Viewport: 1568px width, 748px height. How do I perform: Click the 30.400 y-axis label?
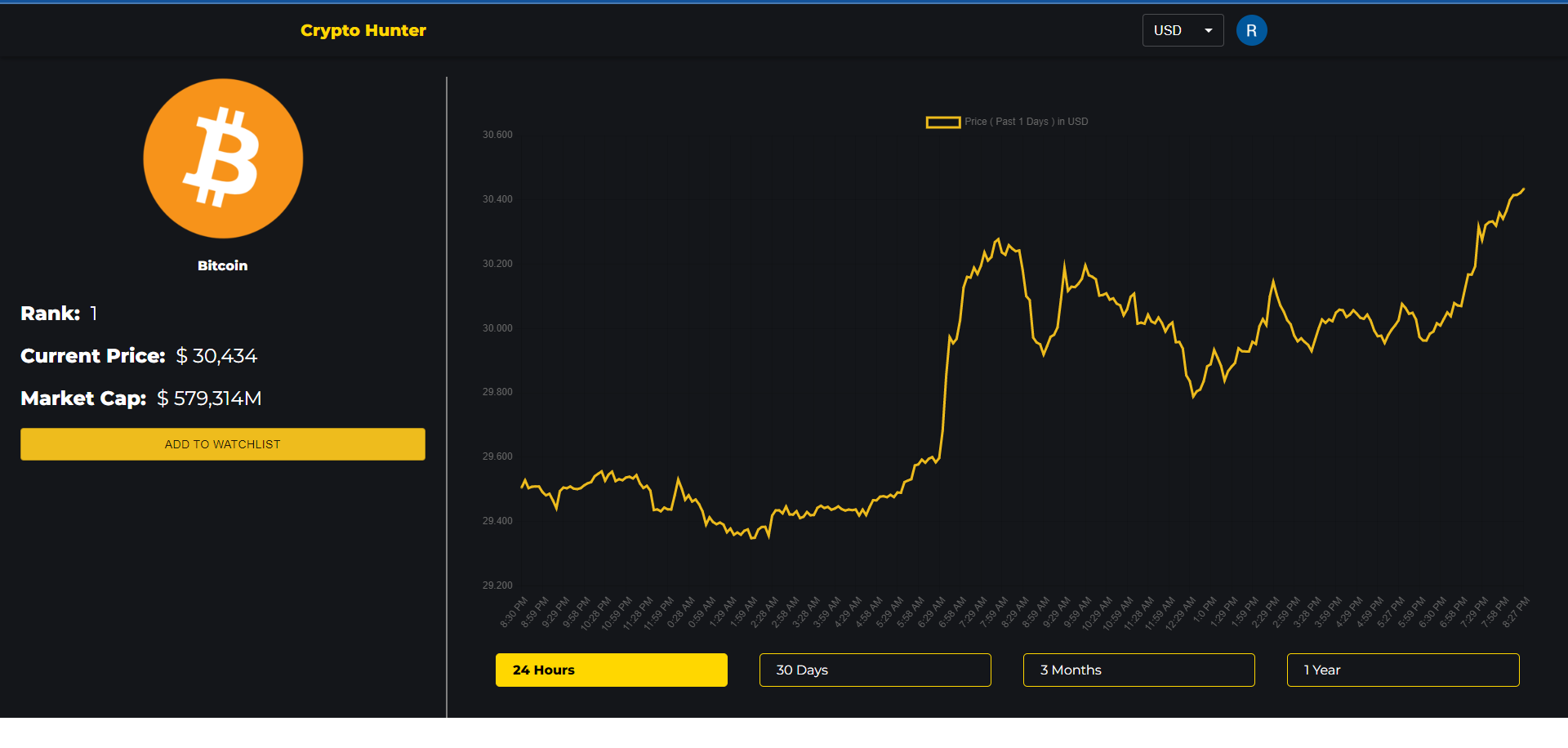point(497,199)
